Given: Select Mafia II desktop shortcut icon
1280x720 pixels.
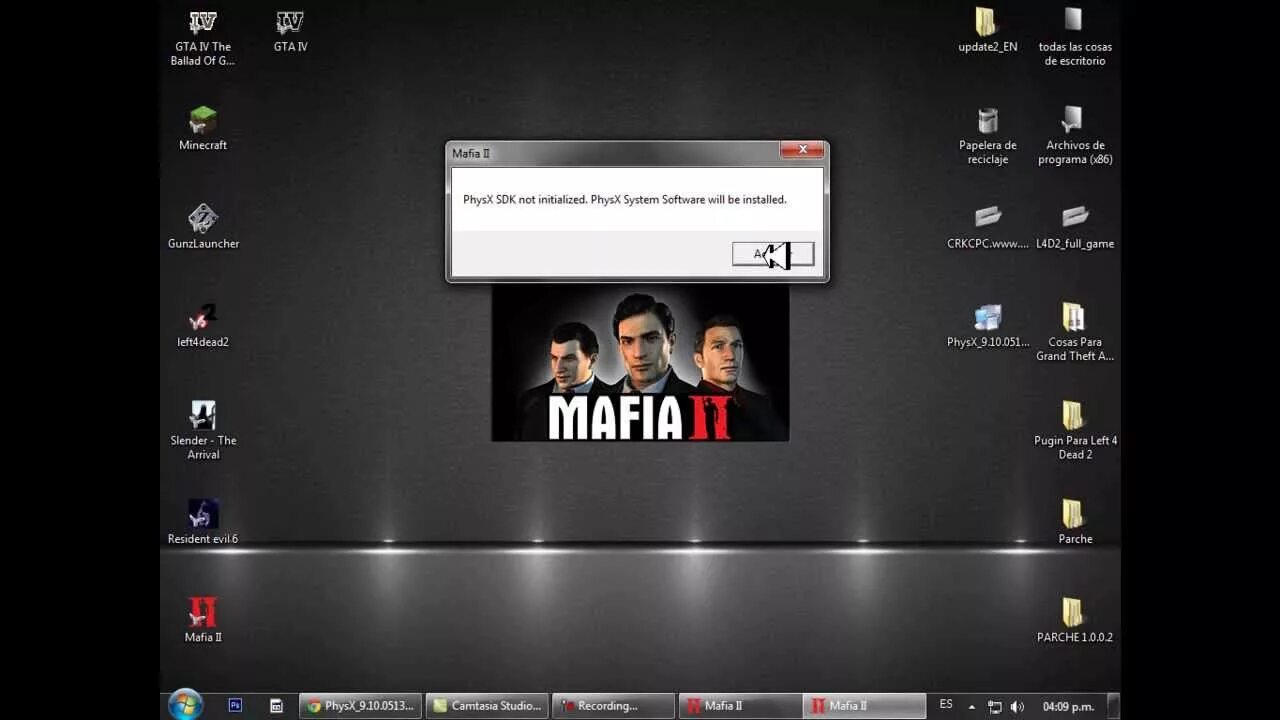Looking at the screenshot, I should [x=203, y=620].
